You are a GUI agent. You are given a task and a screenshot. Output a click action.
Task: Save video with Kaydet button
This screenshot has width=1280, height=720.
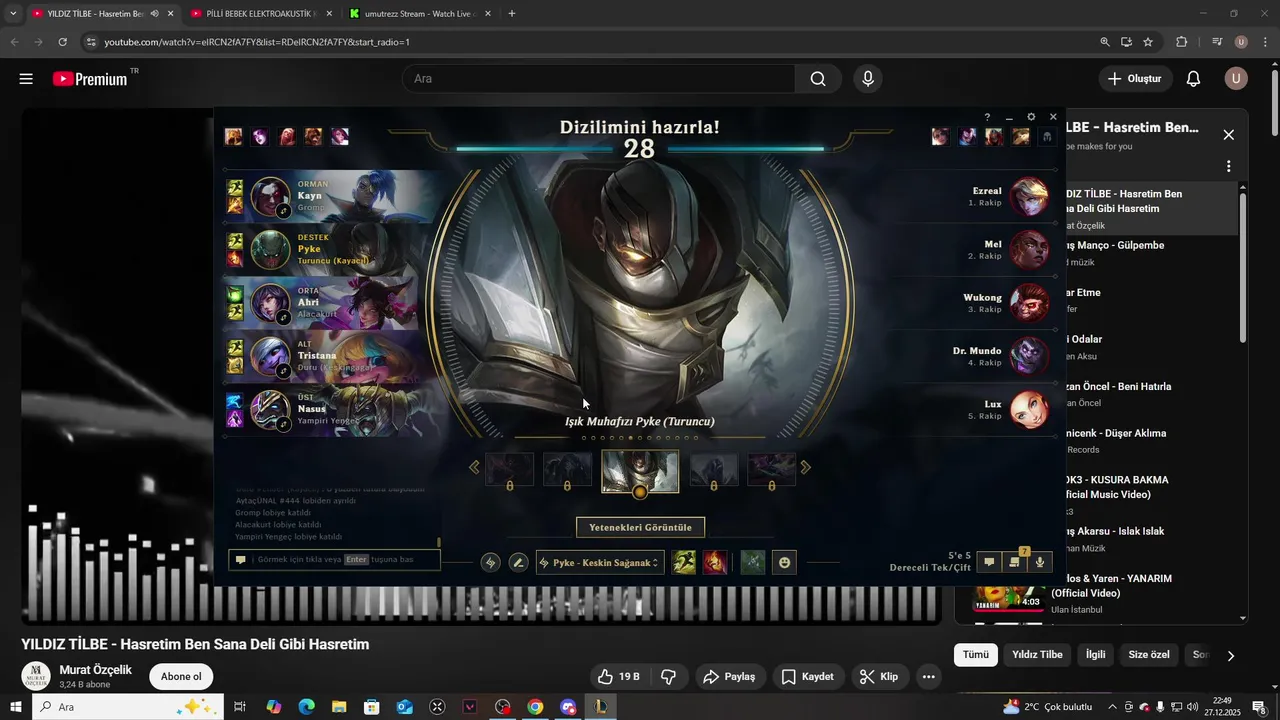point(807,677)
